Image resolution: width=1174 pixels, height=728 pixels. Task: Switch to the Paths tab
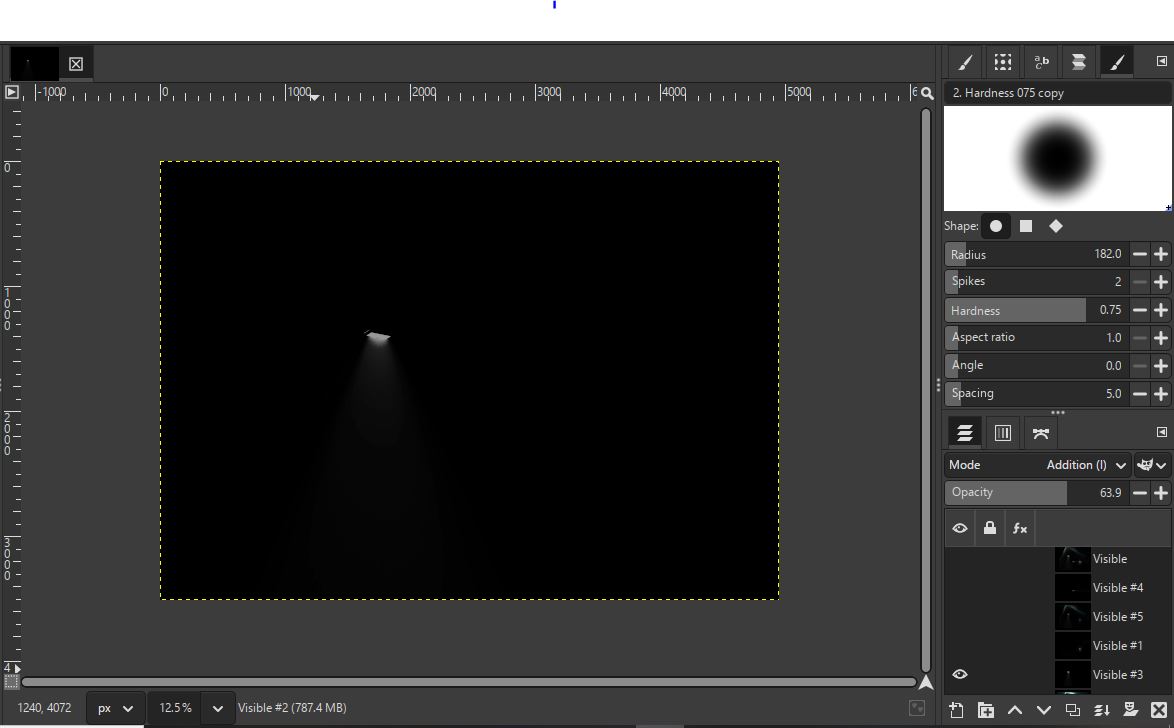pos(1041,433)
